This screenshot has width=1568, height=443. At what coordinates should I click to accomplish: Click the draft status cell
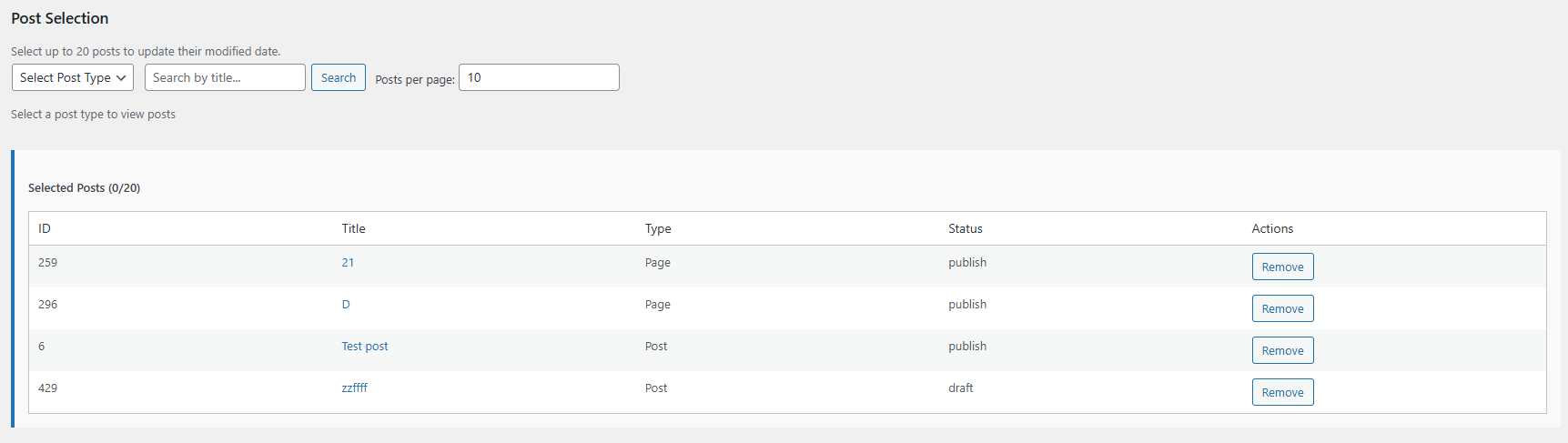pos(961,388)
